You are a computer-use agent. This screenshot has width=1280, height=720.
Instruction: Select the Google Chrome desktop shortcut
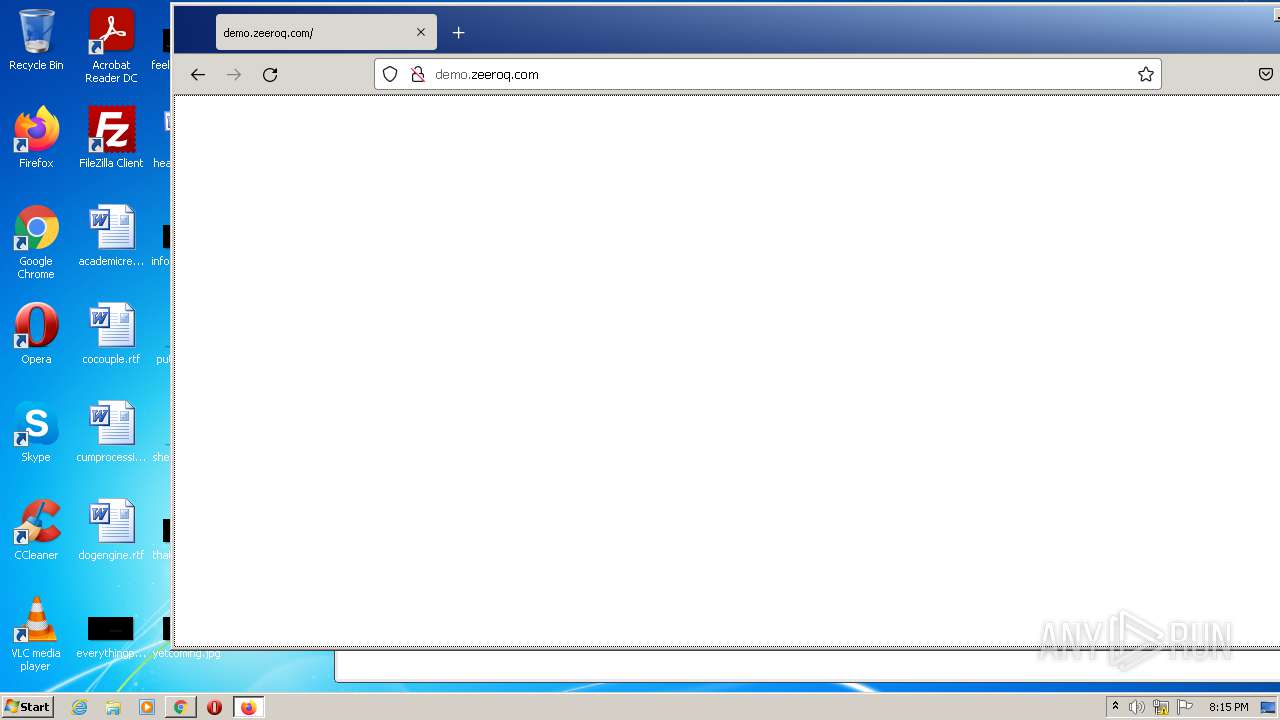pos(36,242)
